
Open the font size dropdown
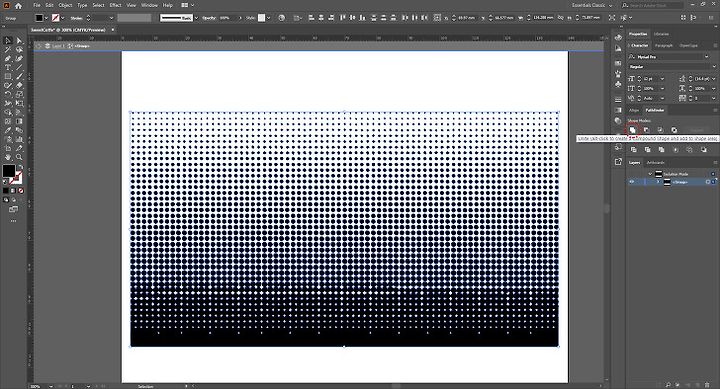tap(663, 79)
